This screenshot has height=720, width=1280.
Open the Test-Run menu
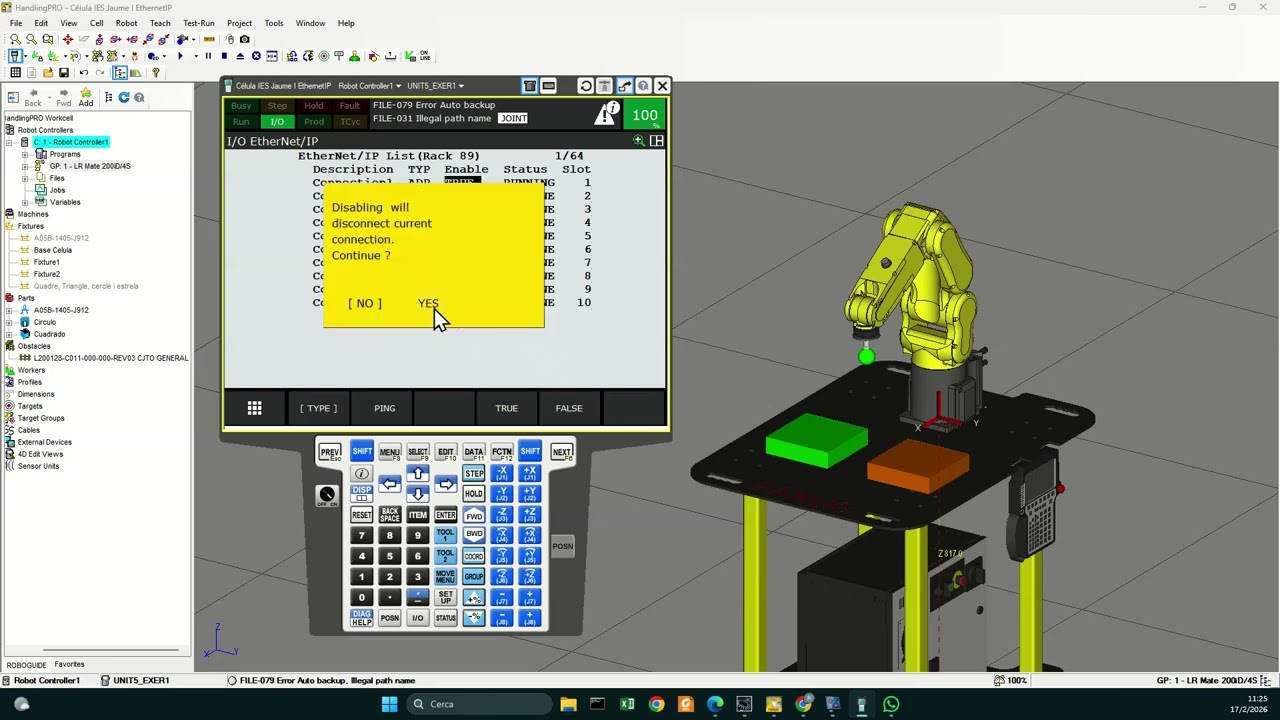(x=199, y=23)
